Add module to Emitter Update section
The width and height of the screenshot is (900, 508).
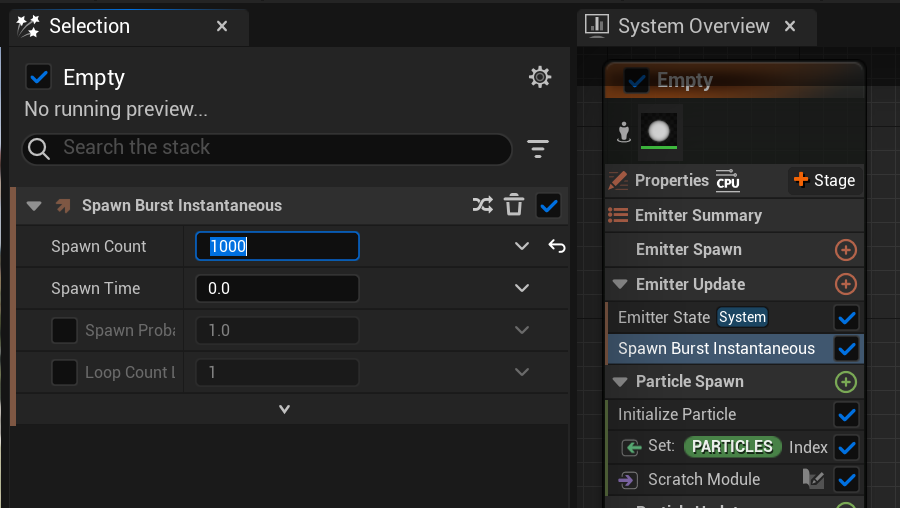pyautogui.click(x=846, y=285)
